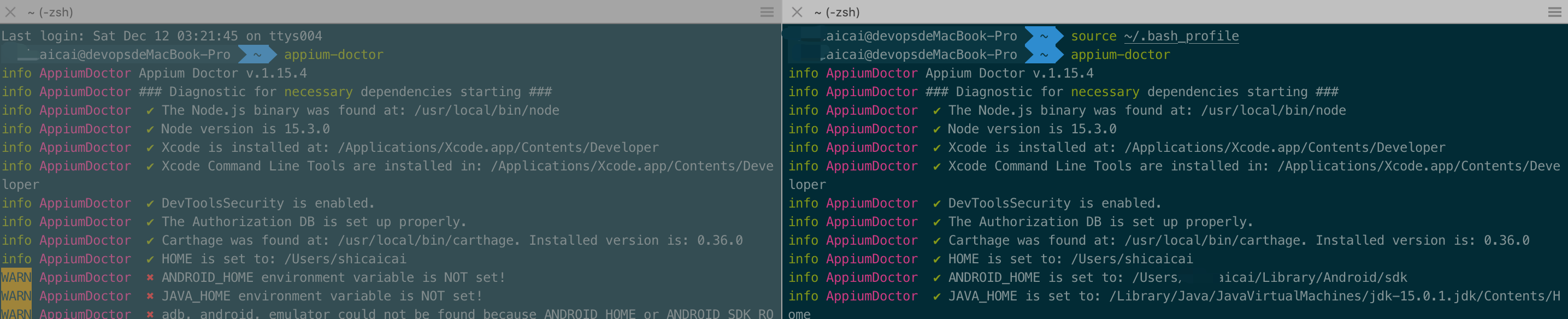This screenshot has width=1568, height=319.
Task: Click blue '~' prompt segment beside 'source'
Action: (x=1044, y=36)
